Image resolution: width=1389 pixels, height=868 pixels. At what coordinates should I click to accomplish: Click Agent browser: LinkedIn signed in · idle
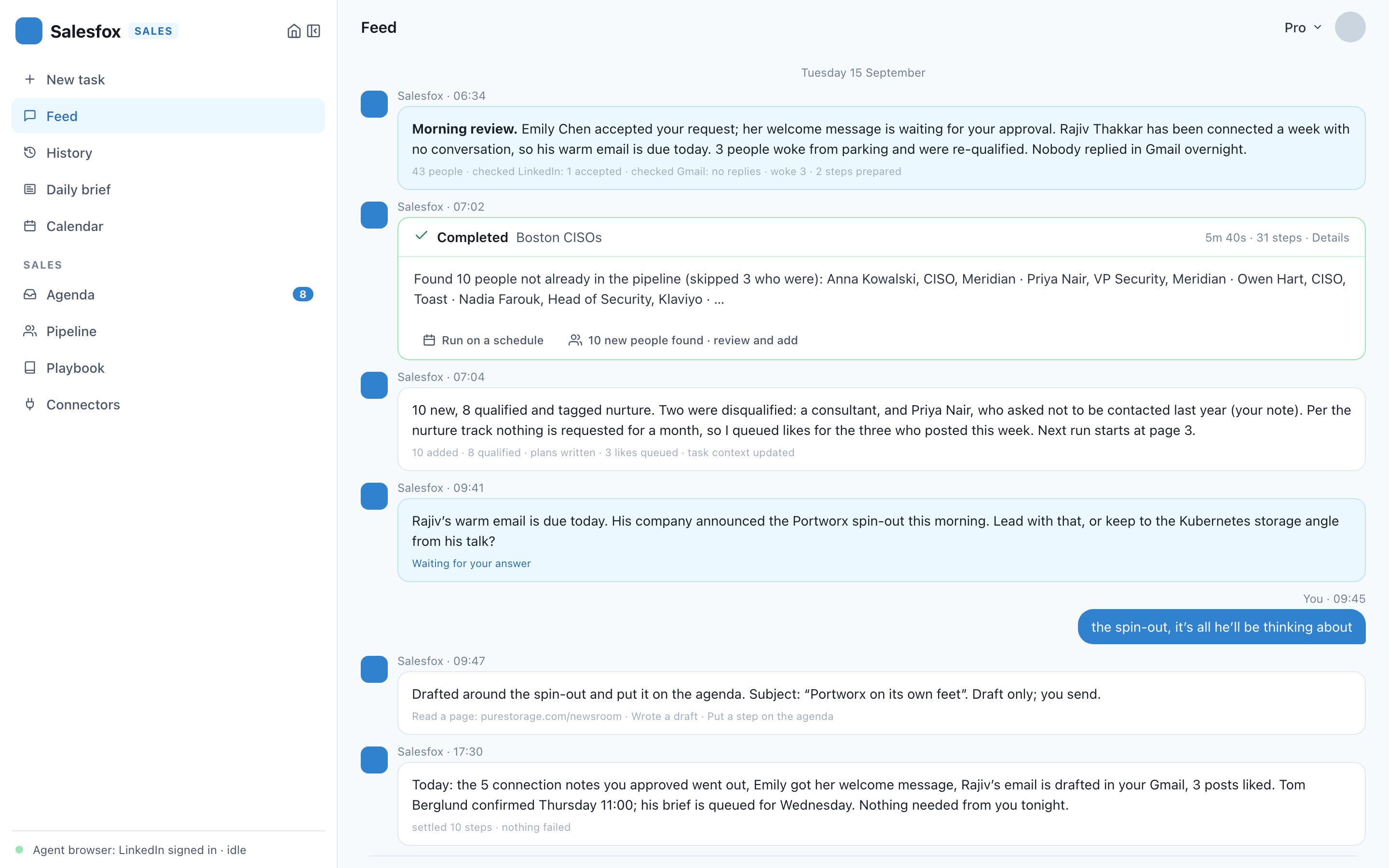pyautogui.click(x=139, y=850)
